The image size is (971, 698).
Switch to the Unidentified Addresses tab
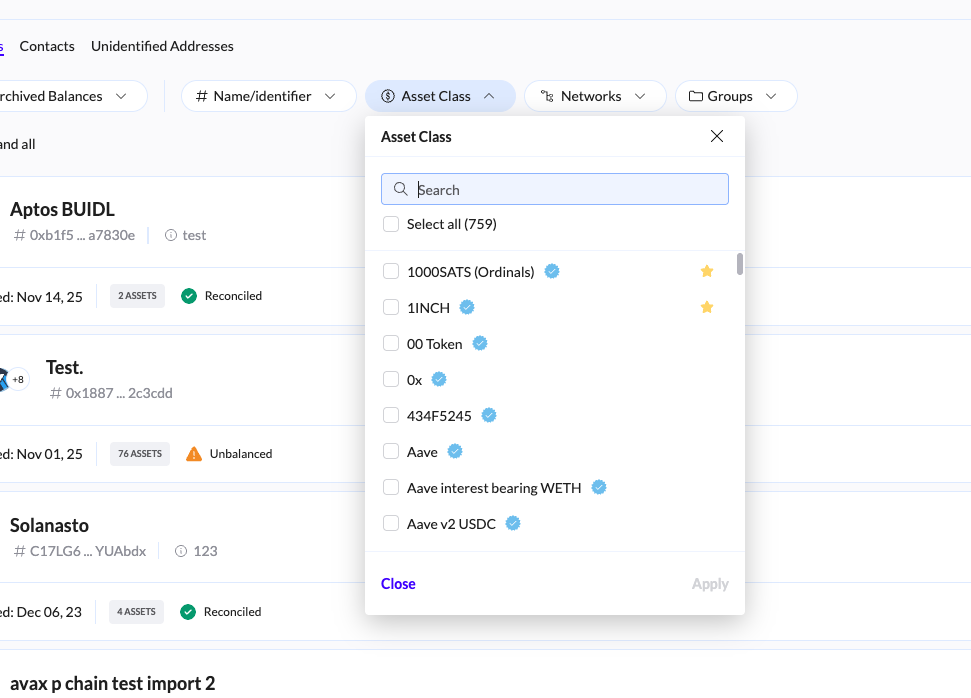coord(162,46)
